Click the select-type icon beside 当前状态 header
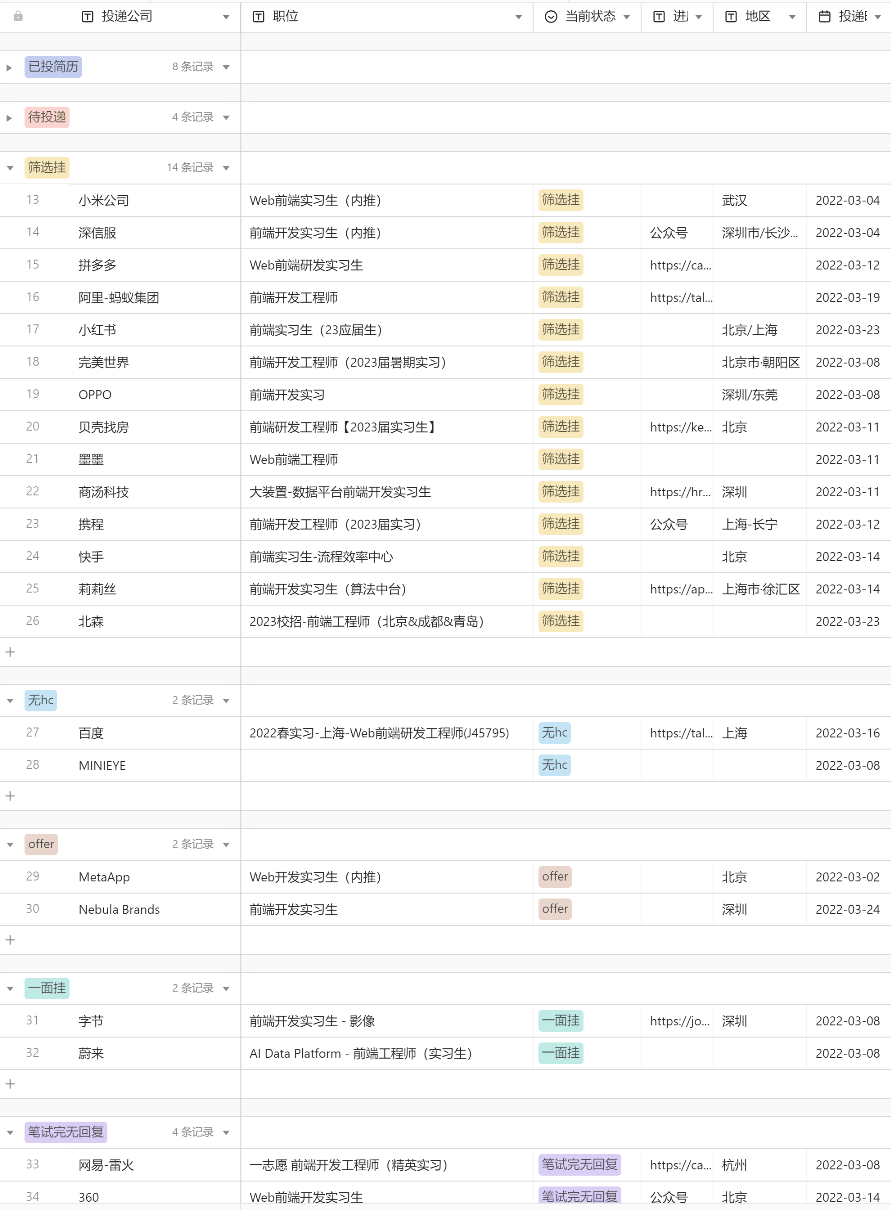Viewport: 891px width, 1210px height. 552,17
